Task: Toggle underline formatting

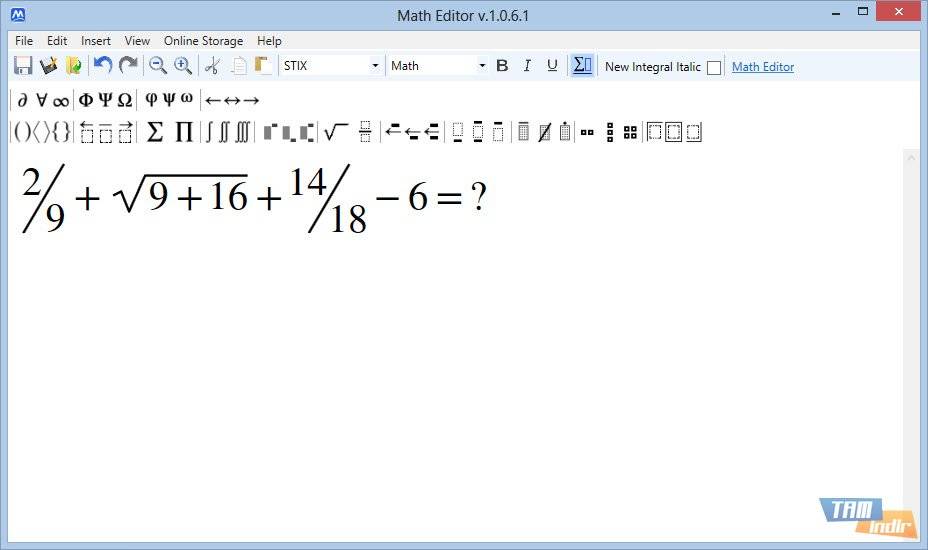Action: [x=552, y=66]
